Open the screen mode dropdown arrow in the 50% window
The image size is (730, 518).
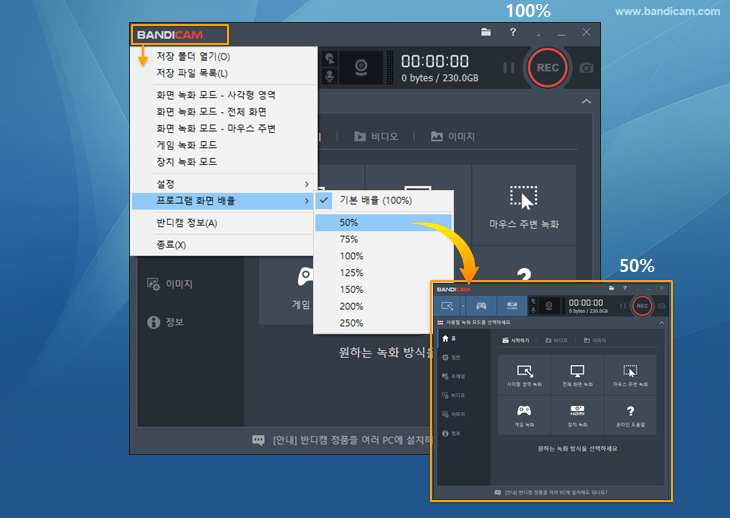pos(463,306)
